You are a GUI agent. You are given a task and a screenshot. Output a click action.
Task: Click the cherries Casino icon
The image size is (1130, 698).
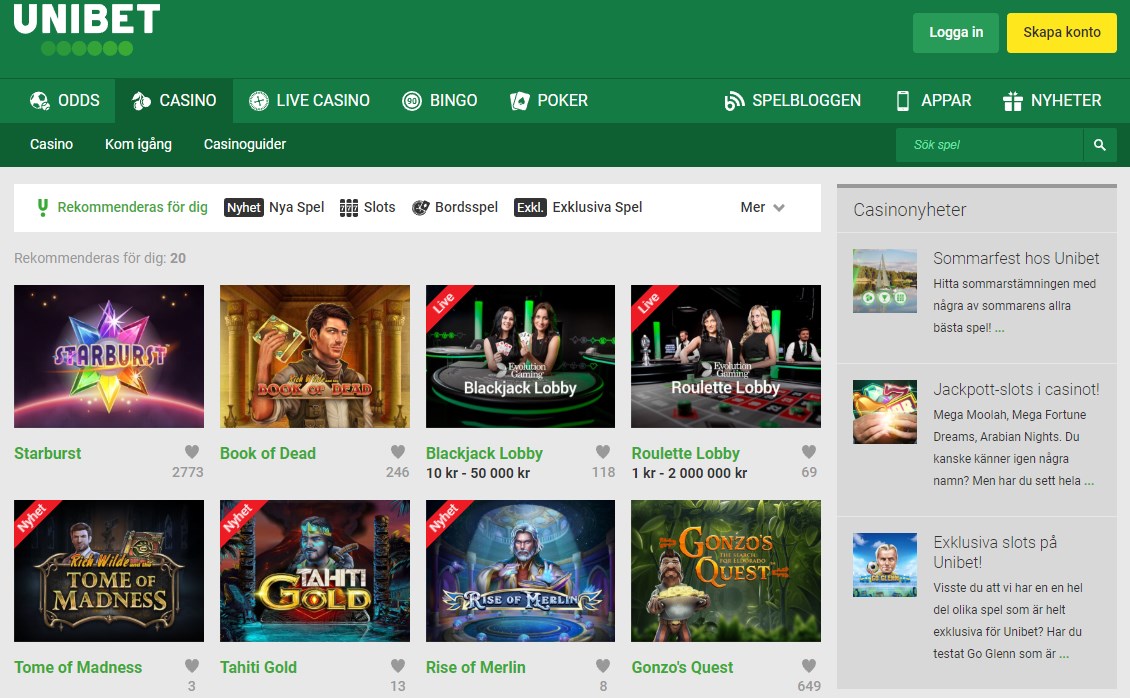(x=141, y=101)
